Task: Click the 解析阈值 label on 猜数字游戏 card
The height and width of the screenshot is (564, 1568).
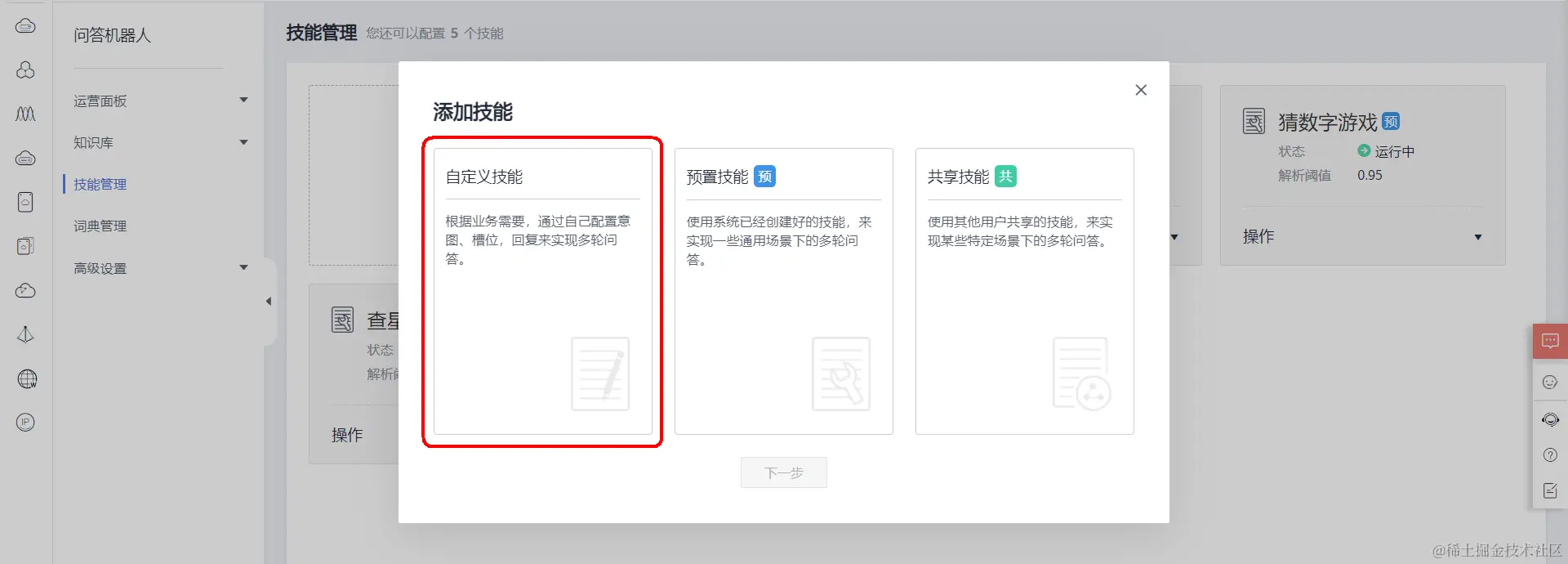Action: coord(1305,175)
